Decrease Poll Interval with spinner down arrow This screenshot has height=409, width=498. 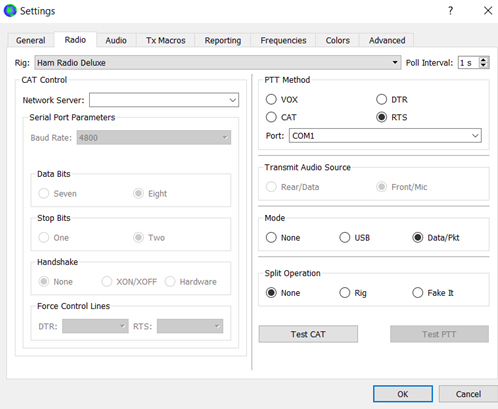click(483, 65)
